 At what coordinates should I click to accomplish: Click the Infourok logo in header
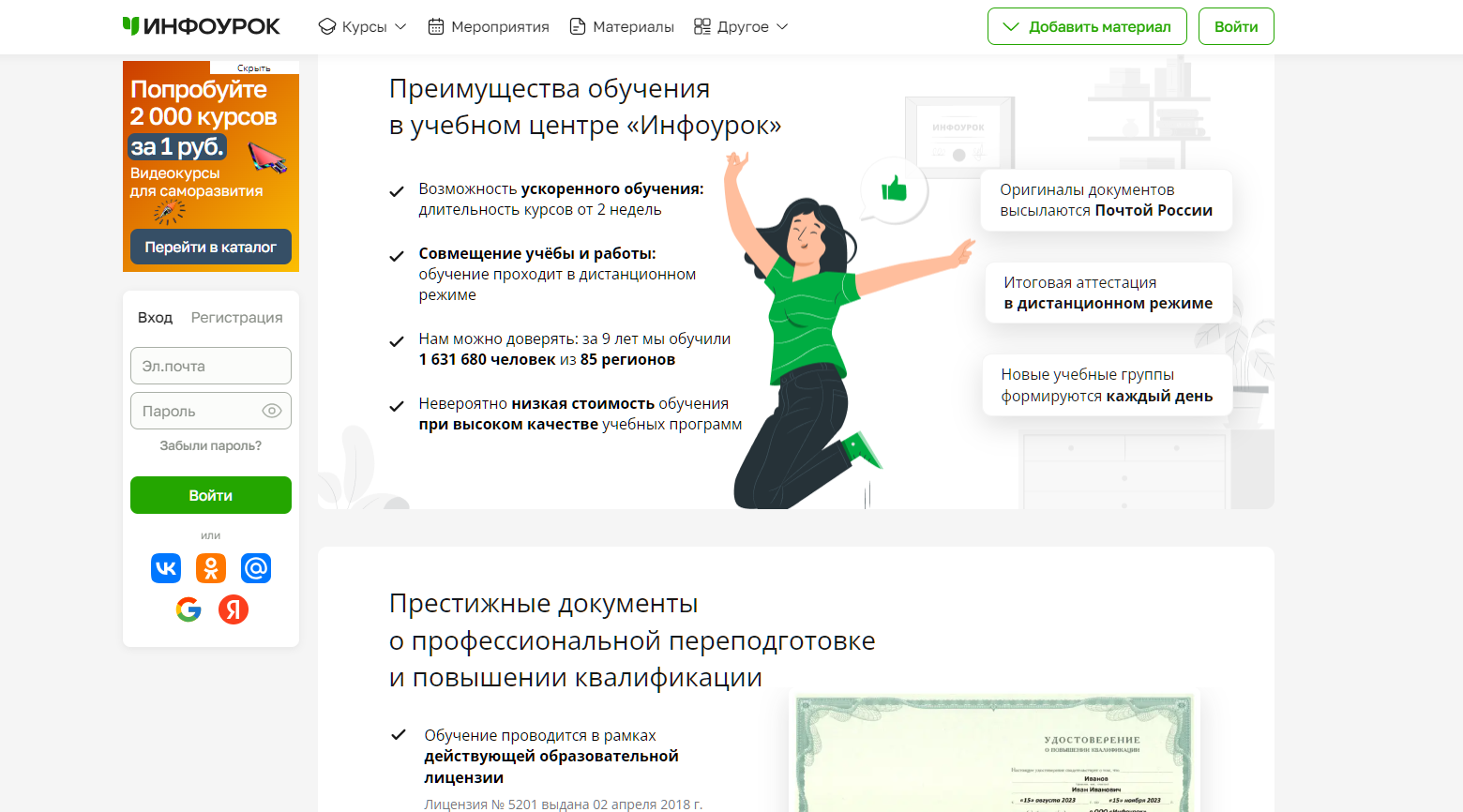pos(201,26)
